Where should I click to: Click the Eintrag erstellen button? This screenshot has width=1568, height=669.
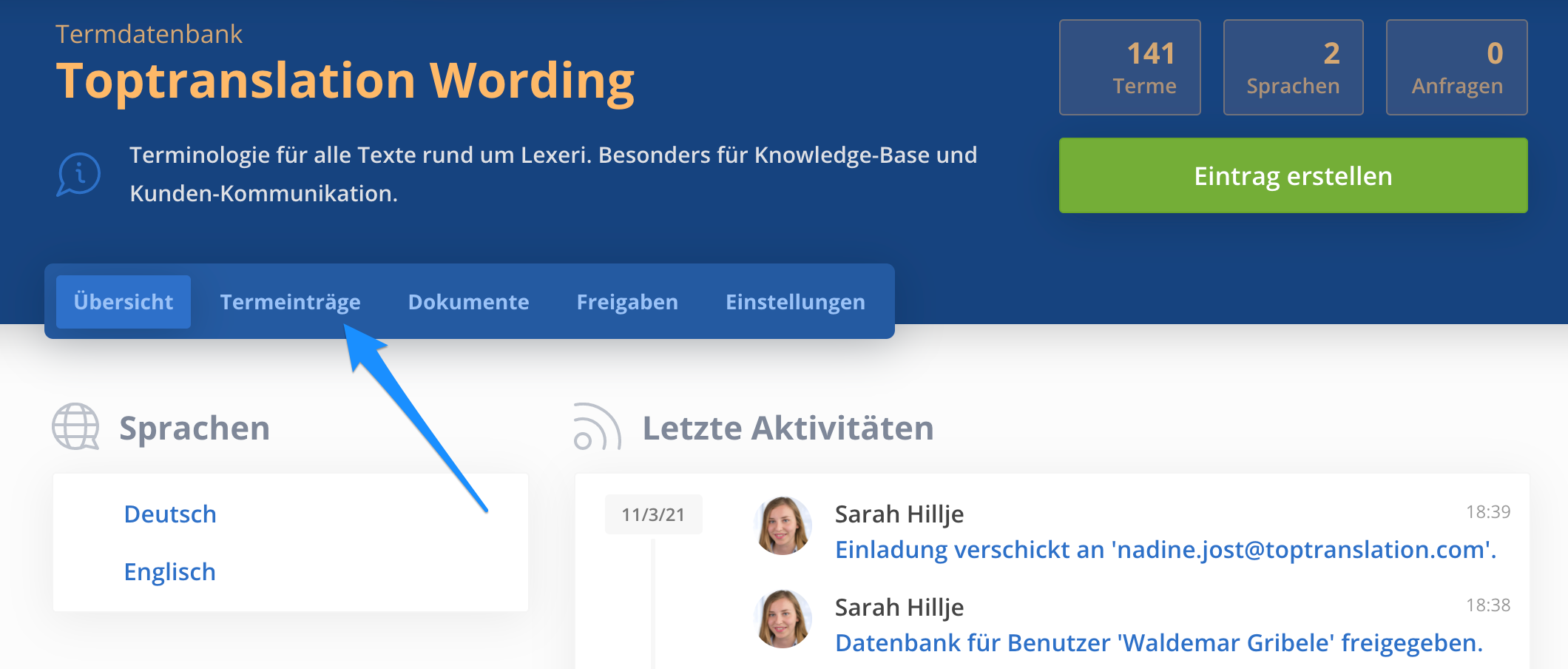(1294, 176)
